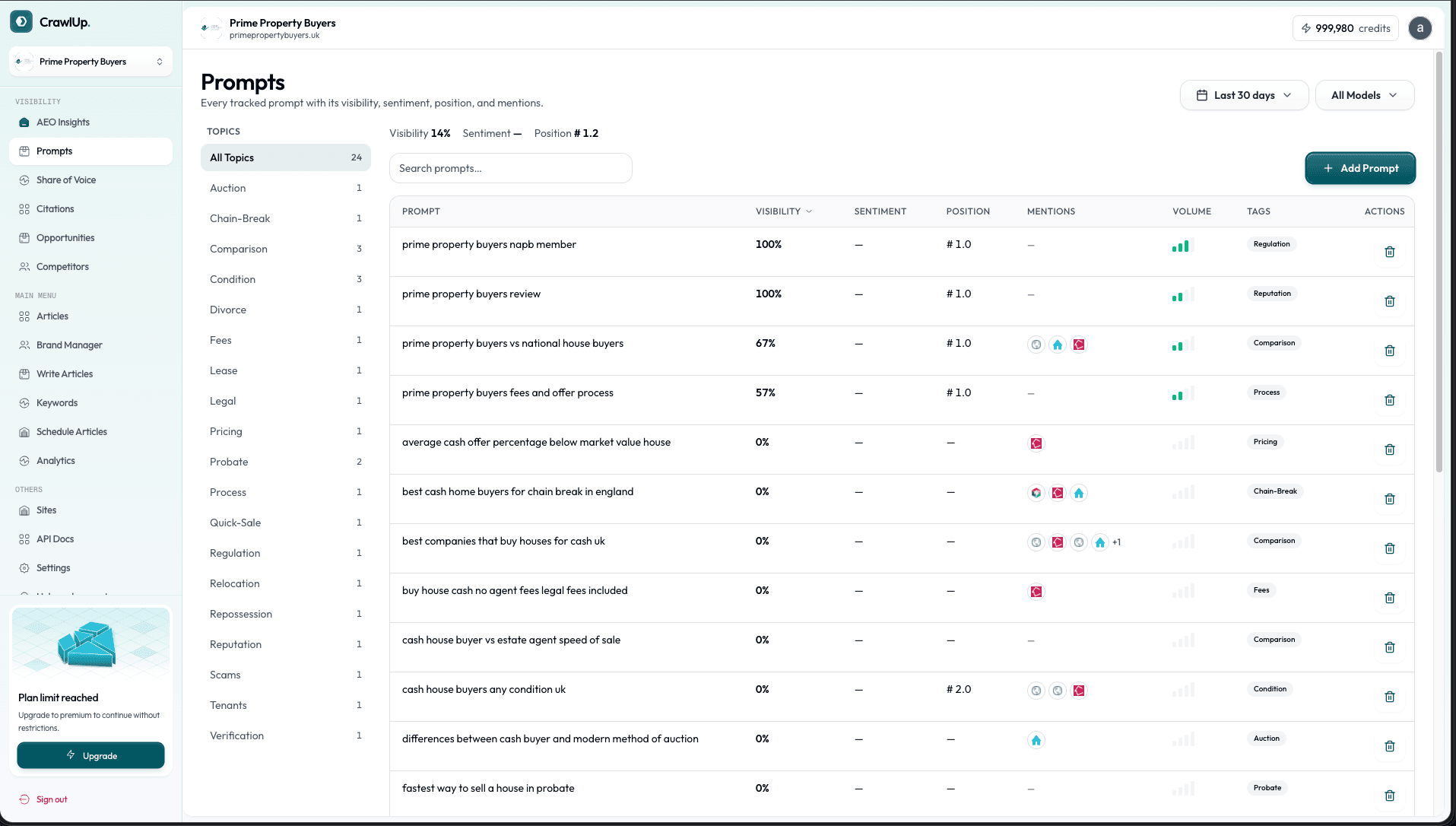This screenshot has height=826, width=1456.
Task: Open the Analytics page
Action: click(x=90, y=461)
